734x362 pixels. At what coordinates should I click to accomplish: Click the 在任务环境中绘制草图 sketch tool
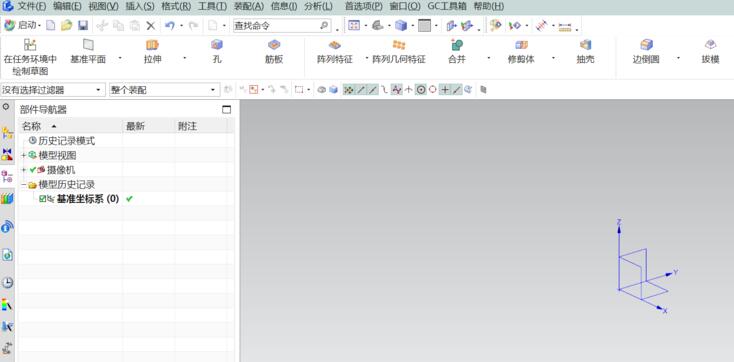pyautogui.click(x=30, y=58)
